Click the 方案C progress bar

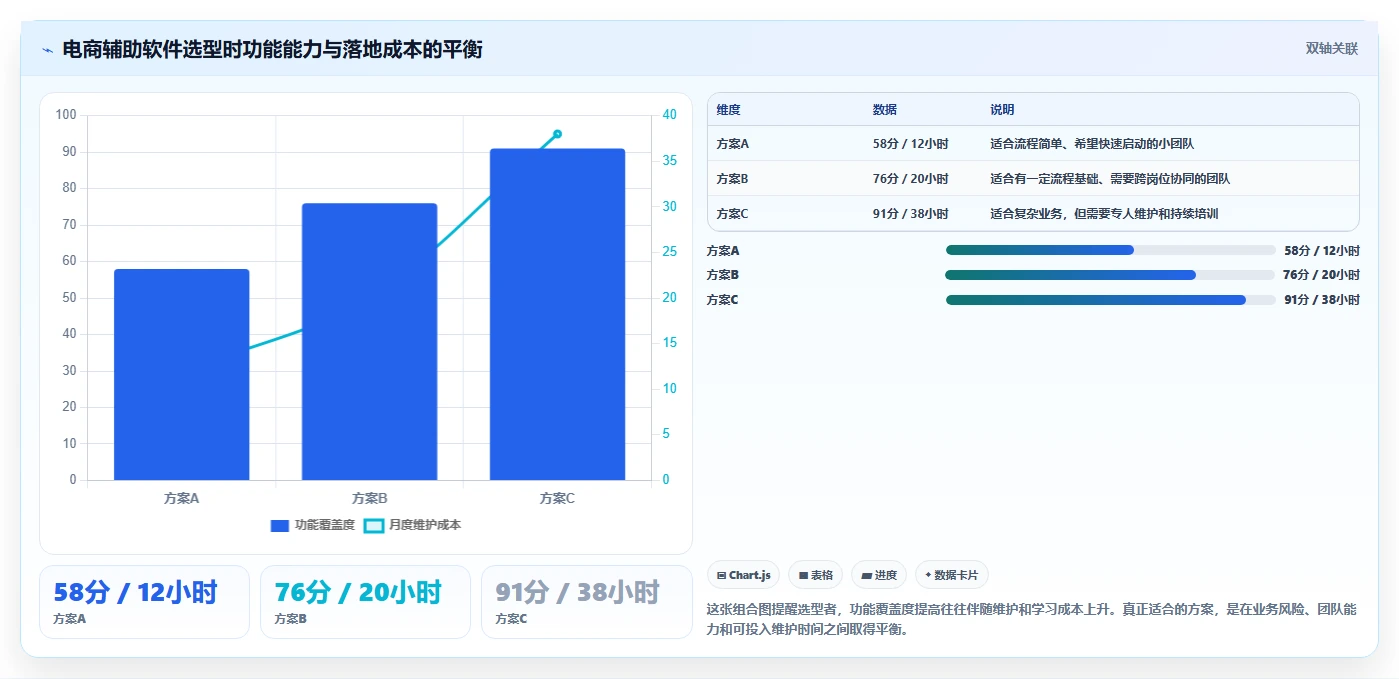(1110, 299)
